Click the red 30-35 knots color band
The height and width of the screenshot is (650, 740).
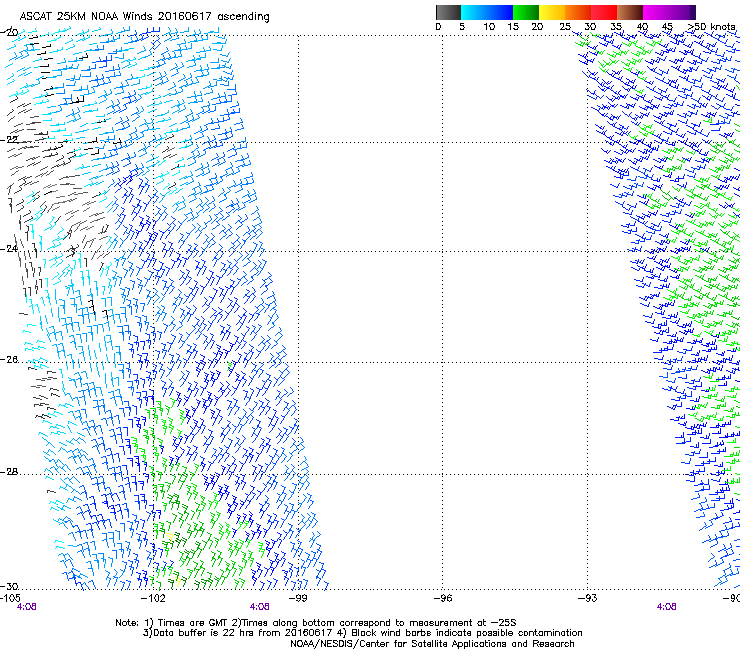(x=604, y=12)
